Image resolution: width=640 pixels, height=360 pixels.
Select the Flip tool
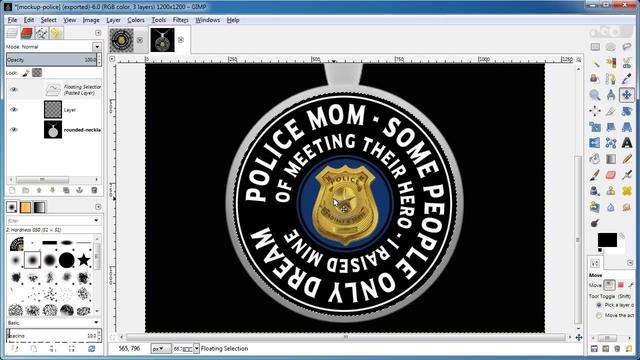click(595, 143)
